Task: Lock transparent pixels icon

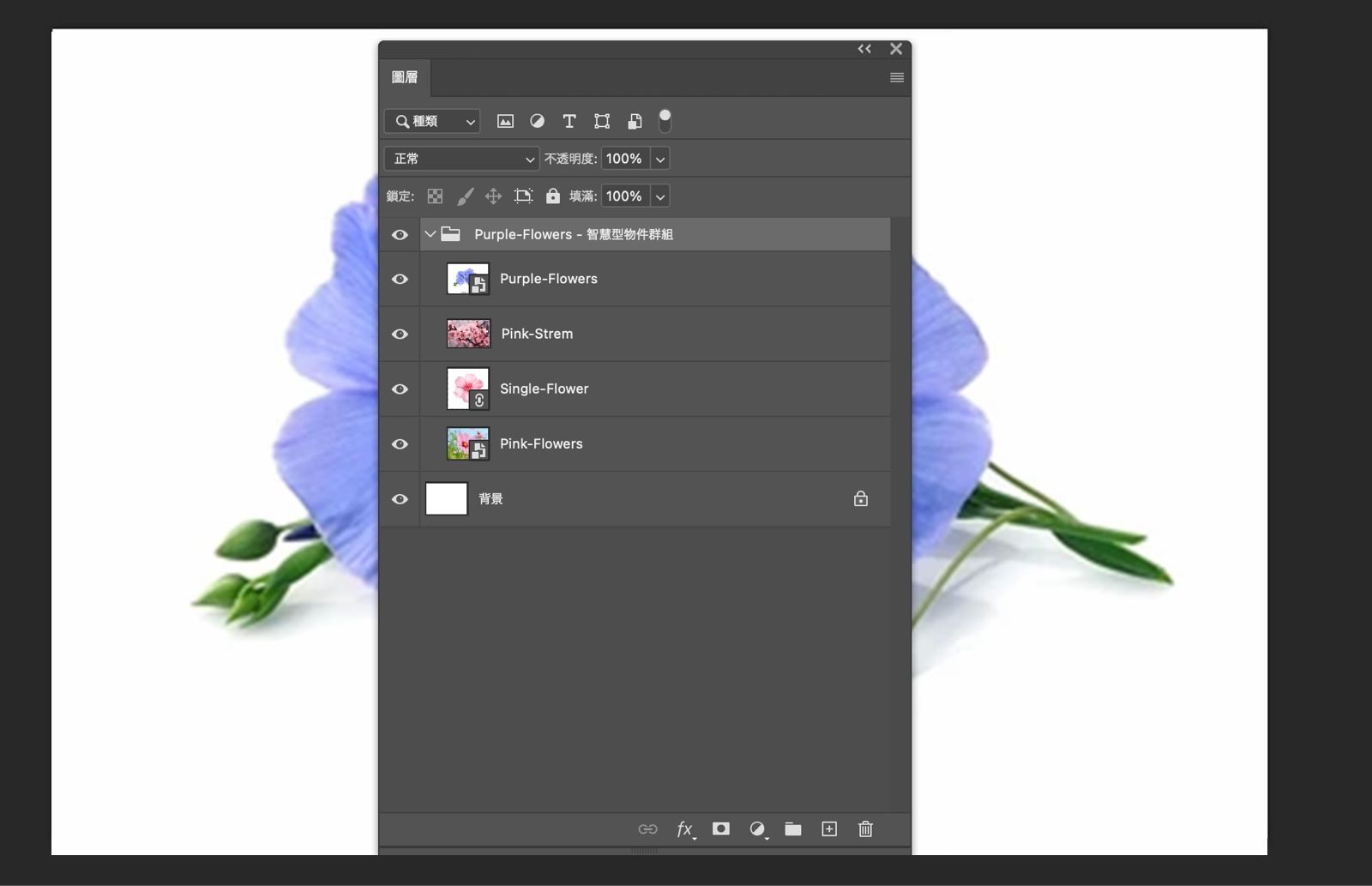Action: [x=436, y=196]
